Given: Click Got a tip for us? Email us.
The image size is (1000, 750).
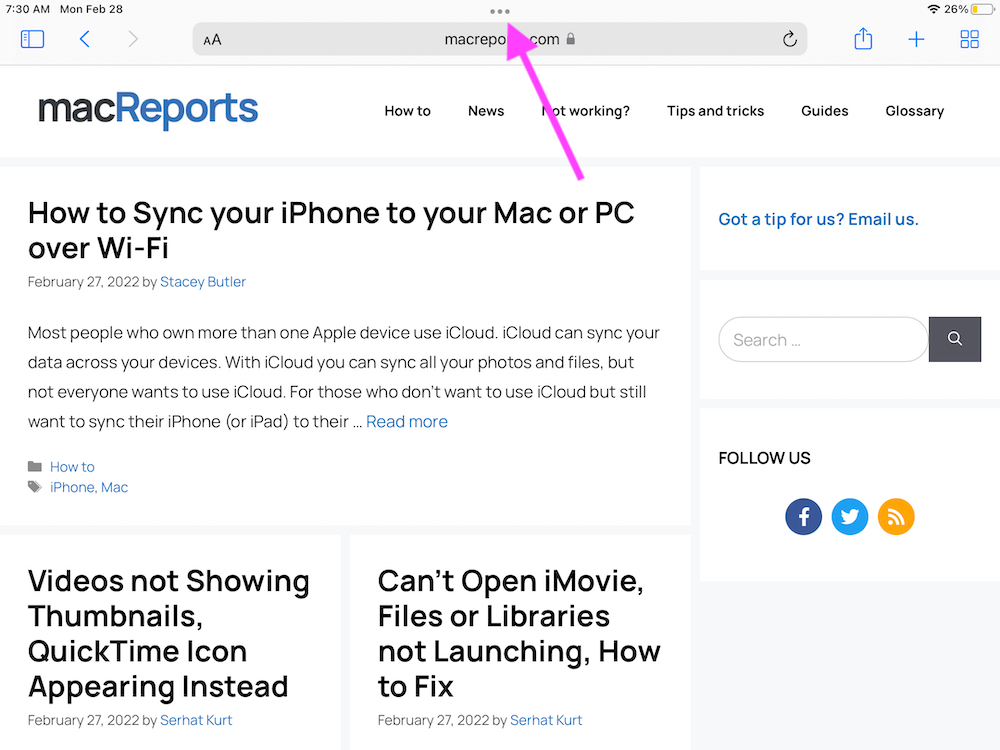Looking at the screenshot, I should [x=818, y=219].
